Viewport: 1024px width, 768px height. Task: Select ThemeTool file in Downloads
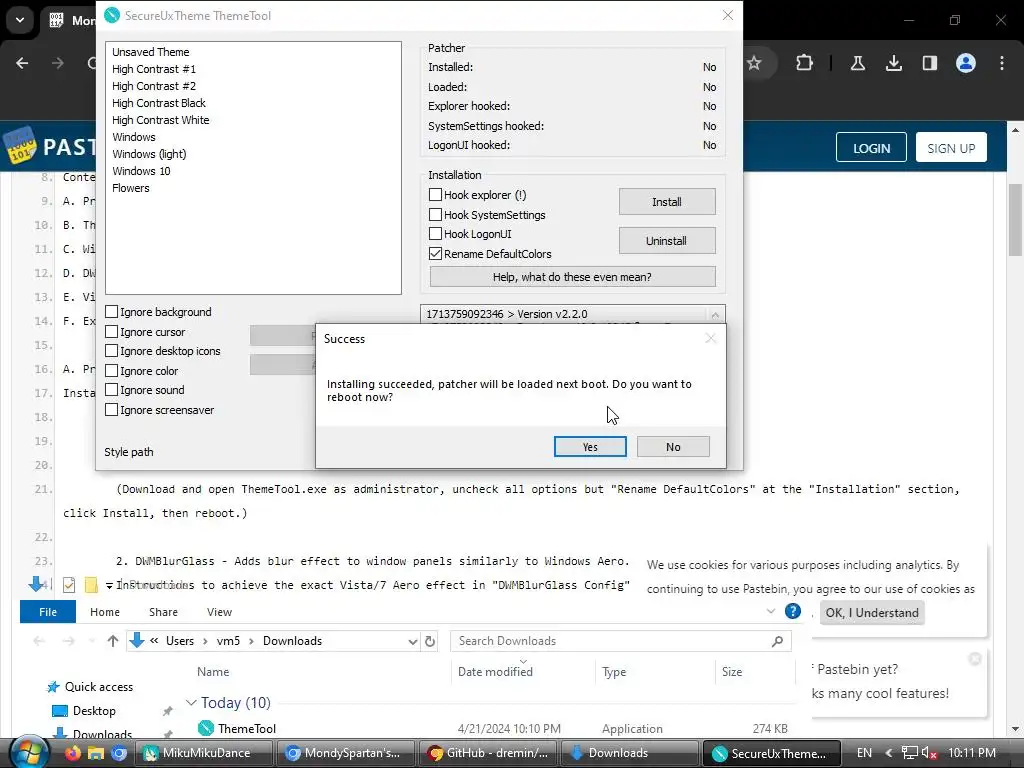[x=247, y=728]
